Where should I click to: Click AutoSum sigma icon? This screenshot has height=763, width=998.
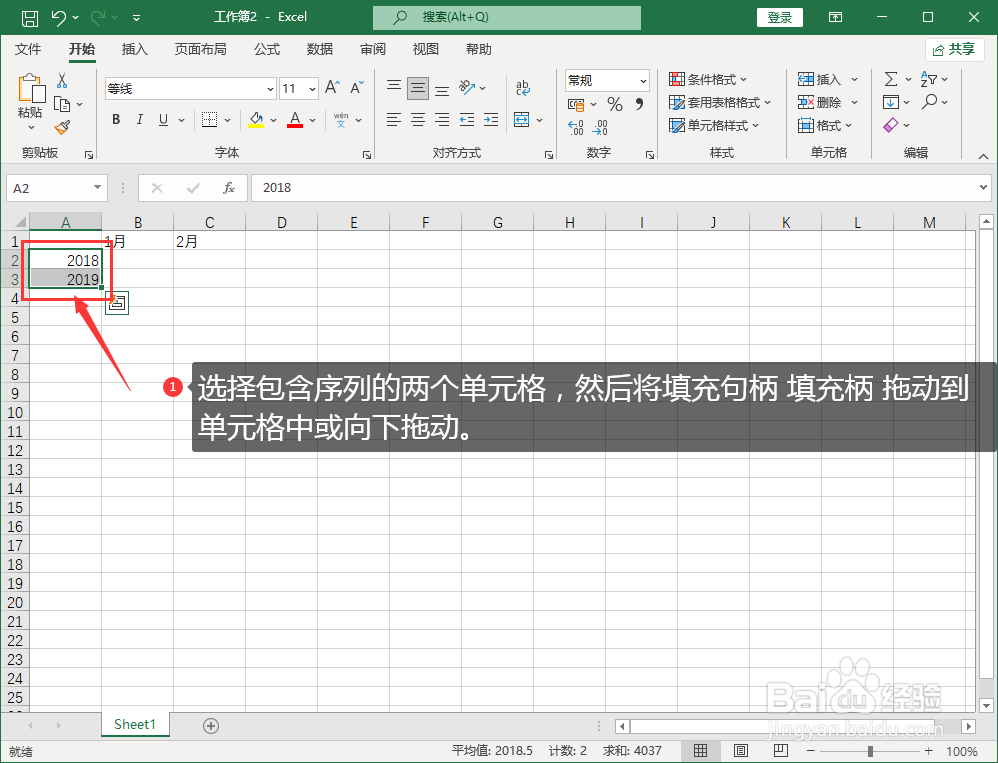point(891,79)
